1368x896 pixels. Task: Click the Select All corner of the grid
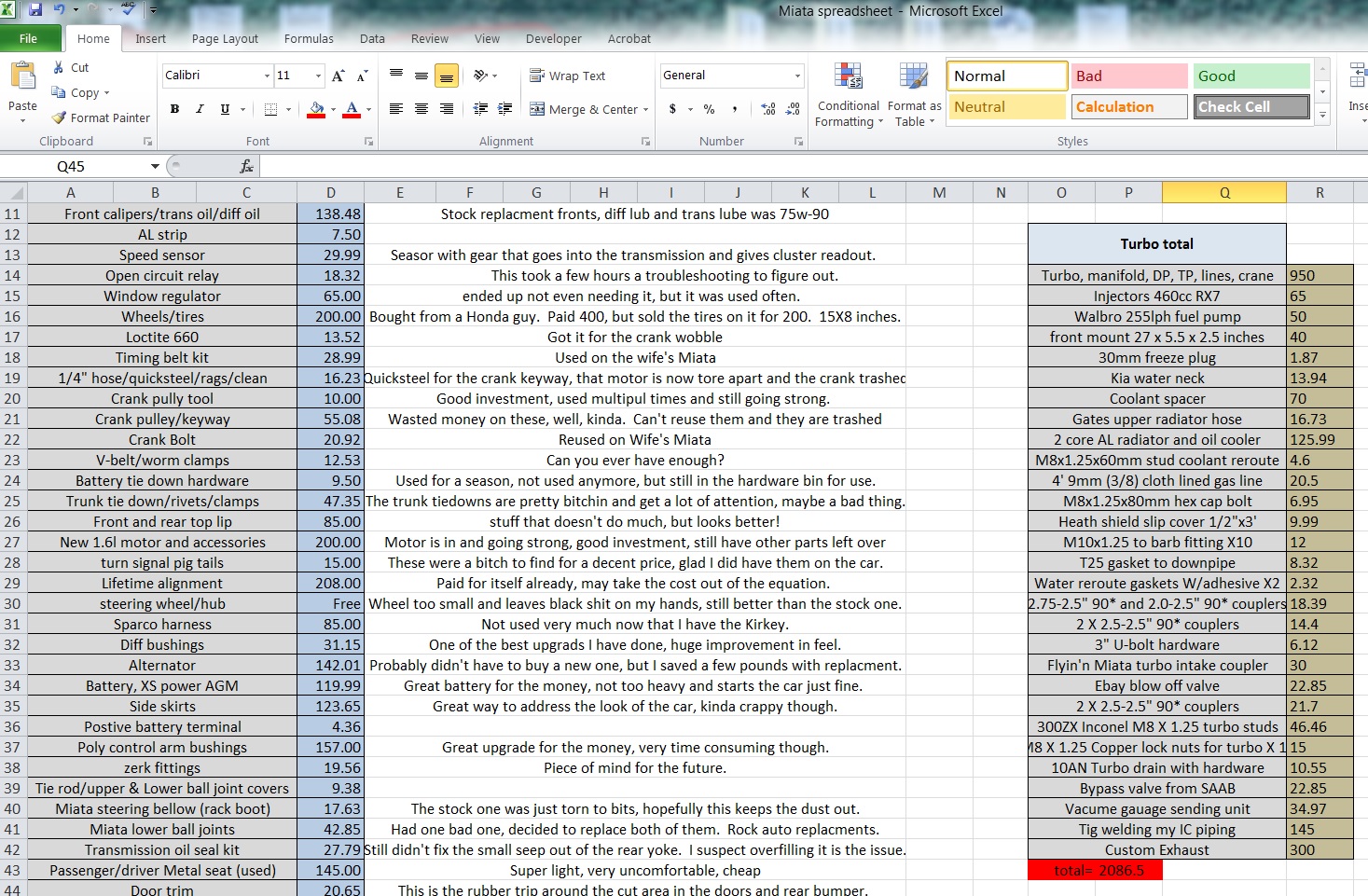(14, 193)
